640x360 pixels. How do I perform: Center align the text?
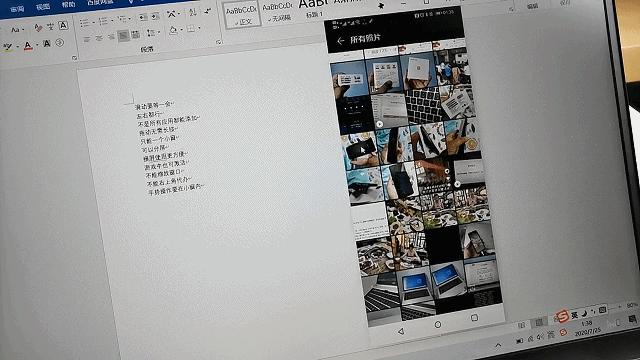[x=99, y=38]
